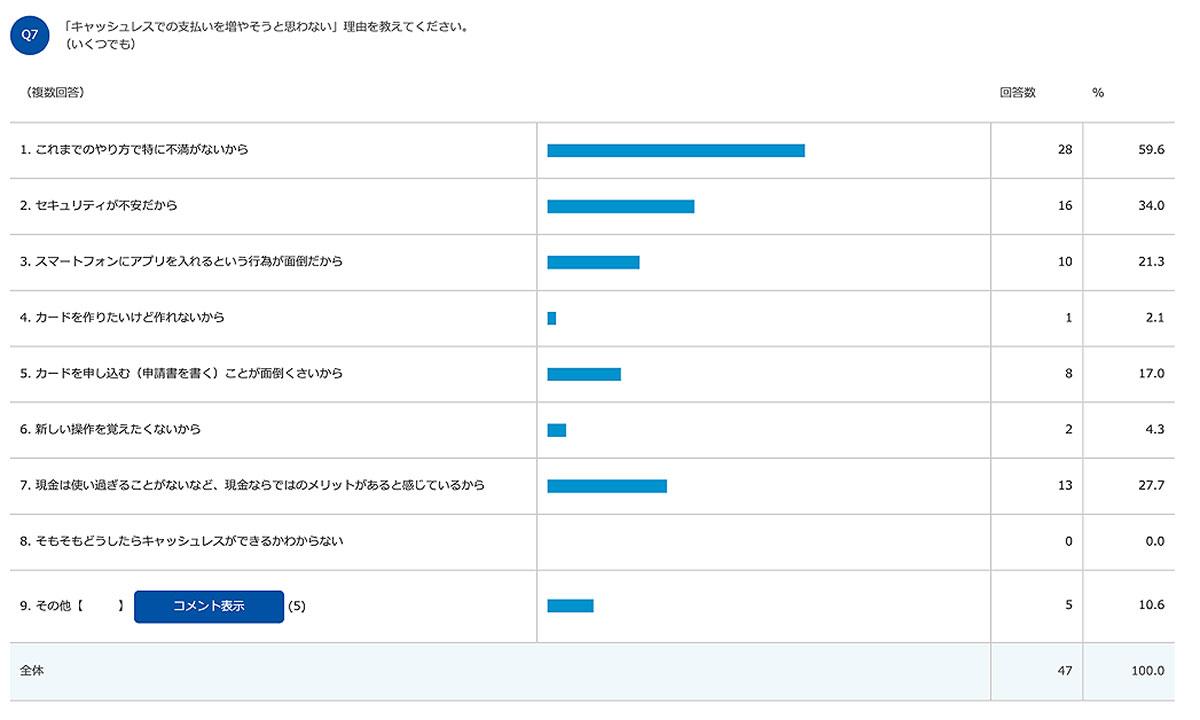
Task: Click the bar for カードを申し込む row
Action: (x=584, y=374)
